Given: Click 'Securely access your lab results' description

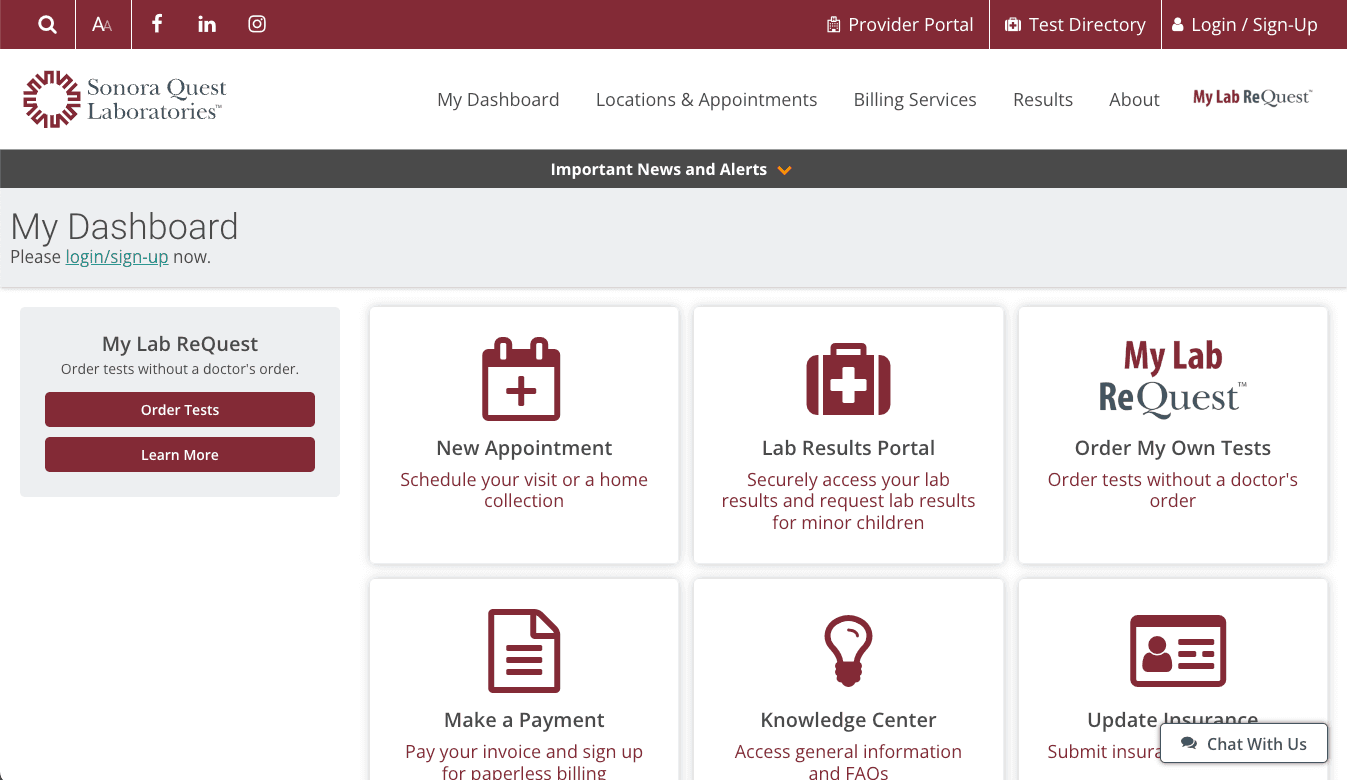Looking at the screenshot, I should click(848, 501).
